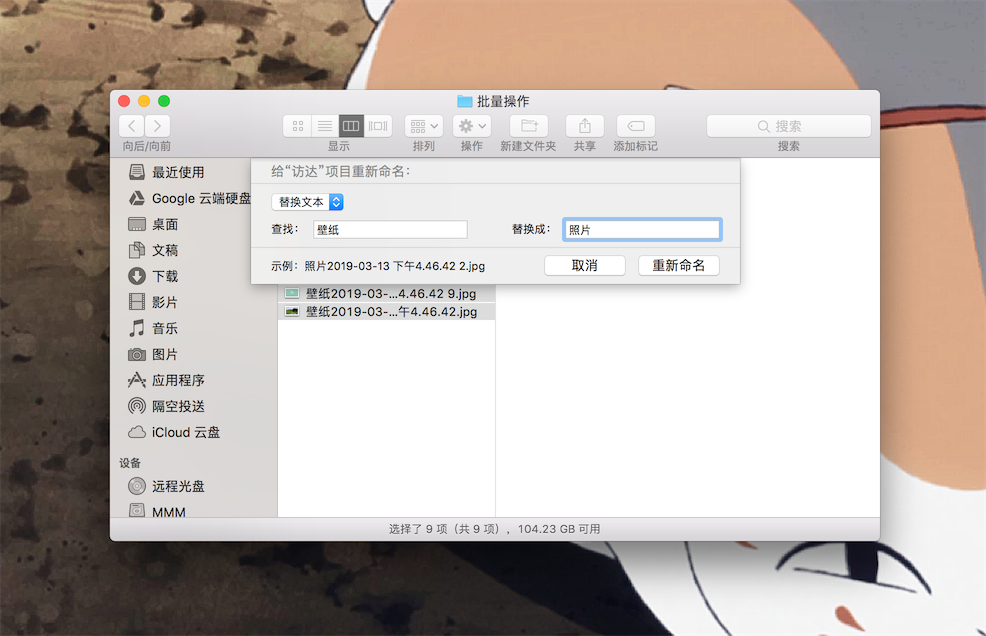This screenshot has width=986, height=636.
Task: Click inside the 搜索 search field
Action: (788, 125)
